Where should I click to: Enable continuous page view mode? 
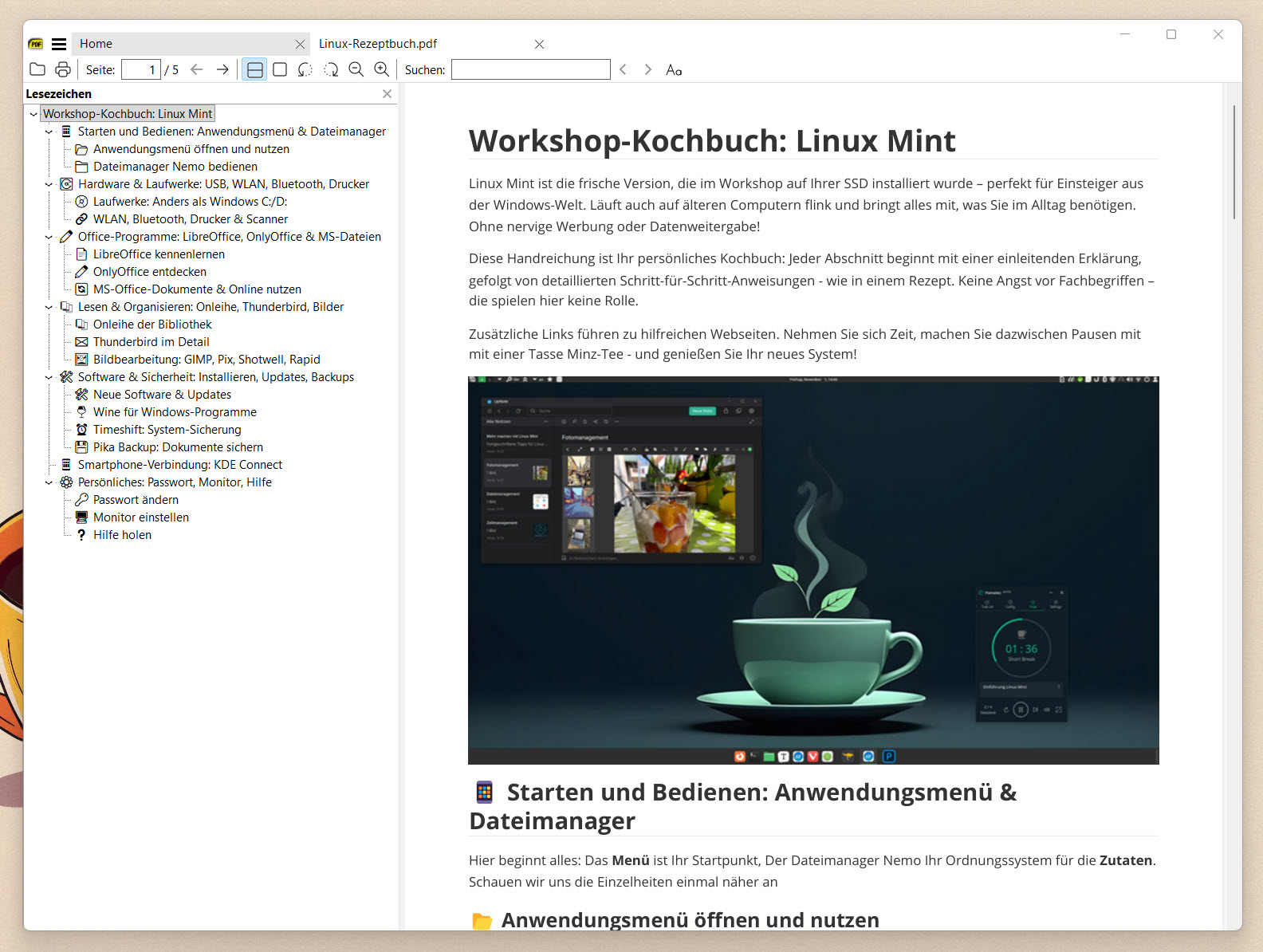254,69
